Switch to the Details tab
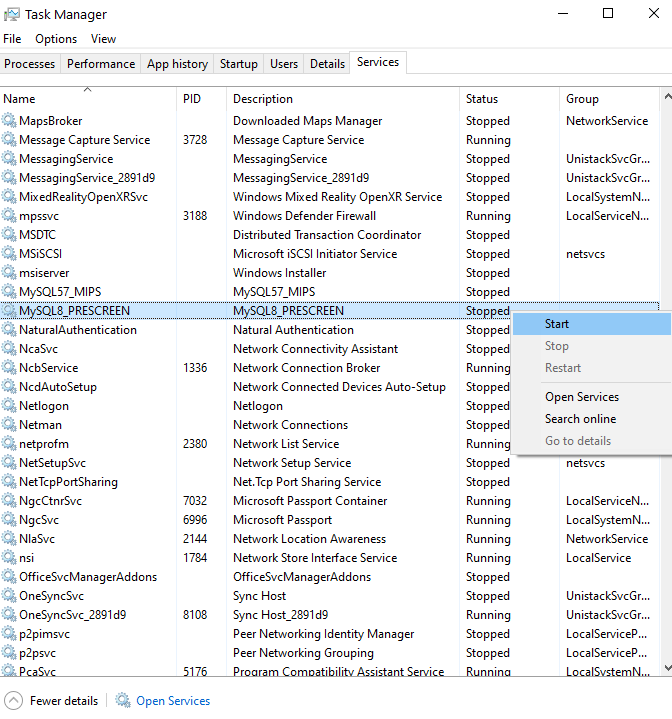The height and width of the screenshot is (719, 672). 327,64
